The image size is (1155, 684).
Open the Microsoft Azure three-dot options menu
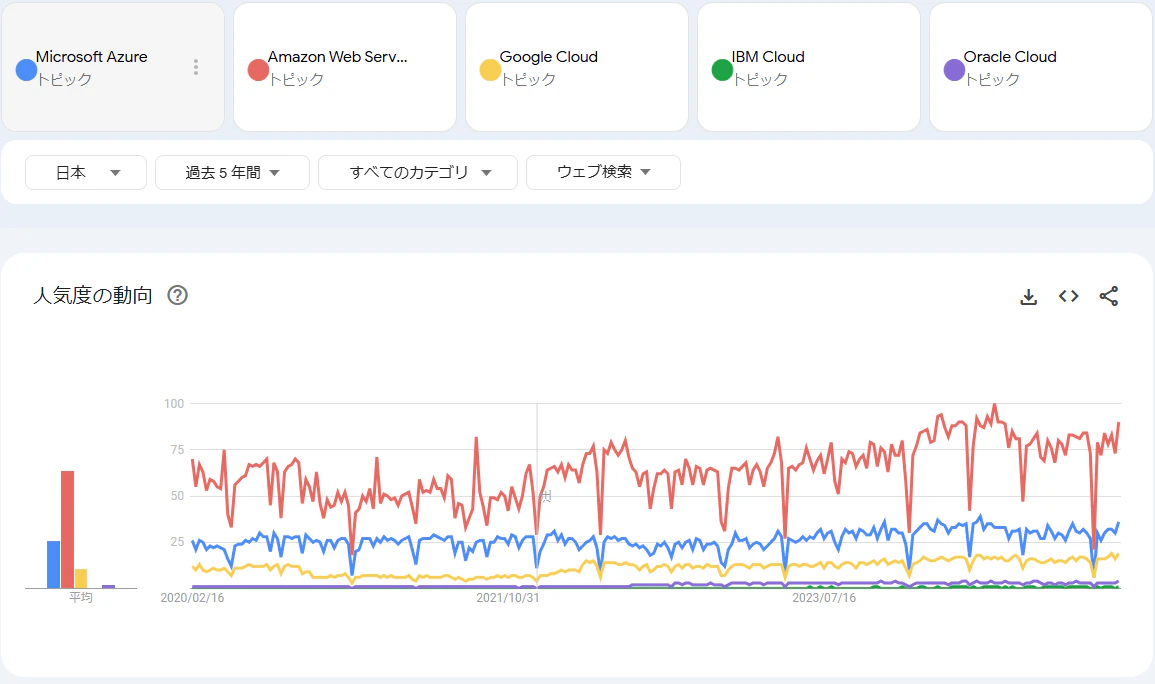(196, 67)
